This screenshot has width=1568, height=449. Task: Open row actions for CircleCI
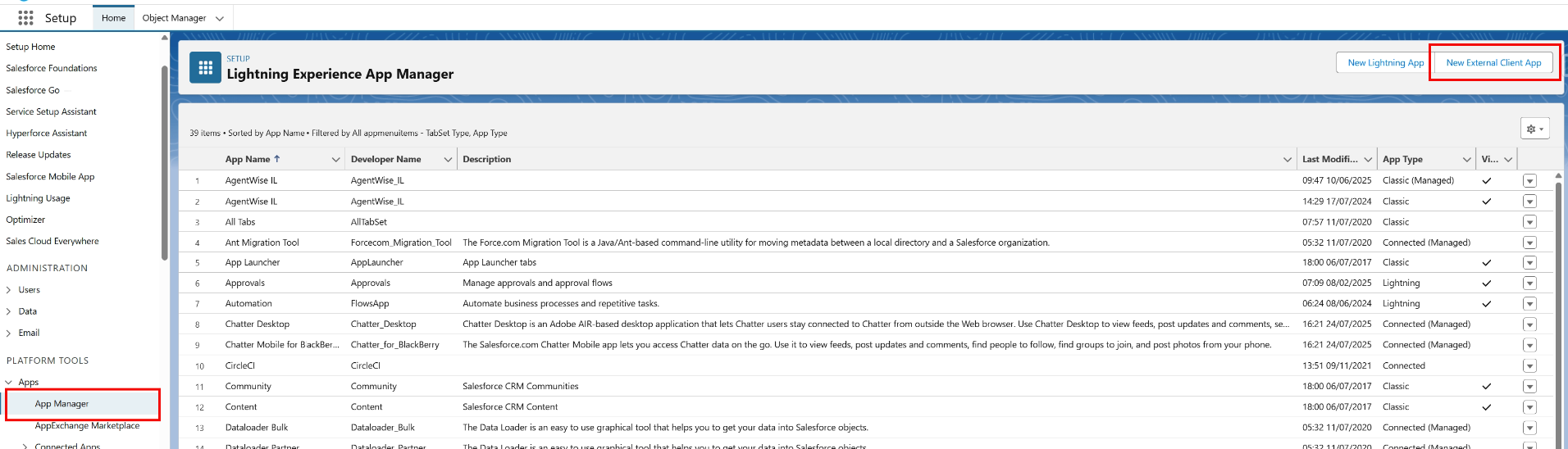point(1529,366)
